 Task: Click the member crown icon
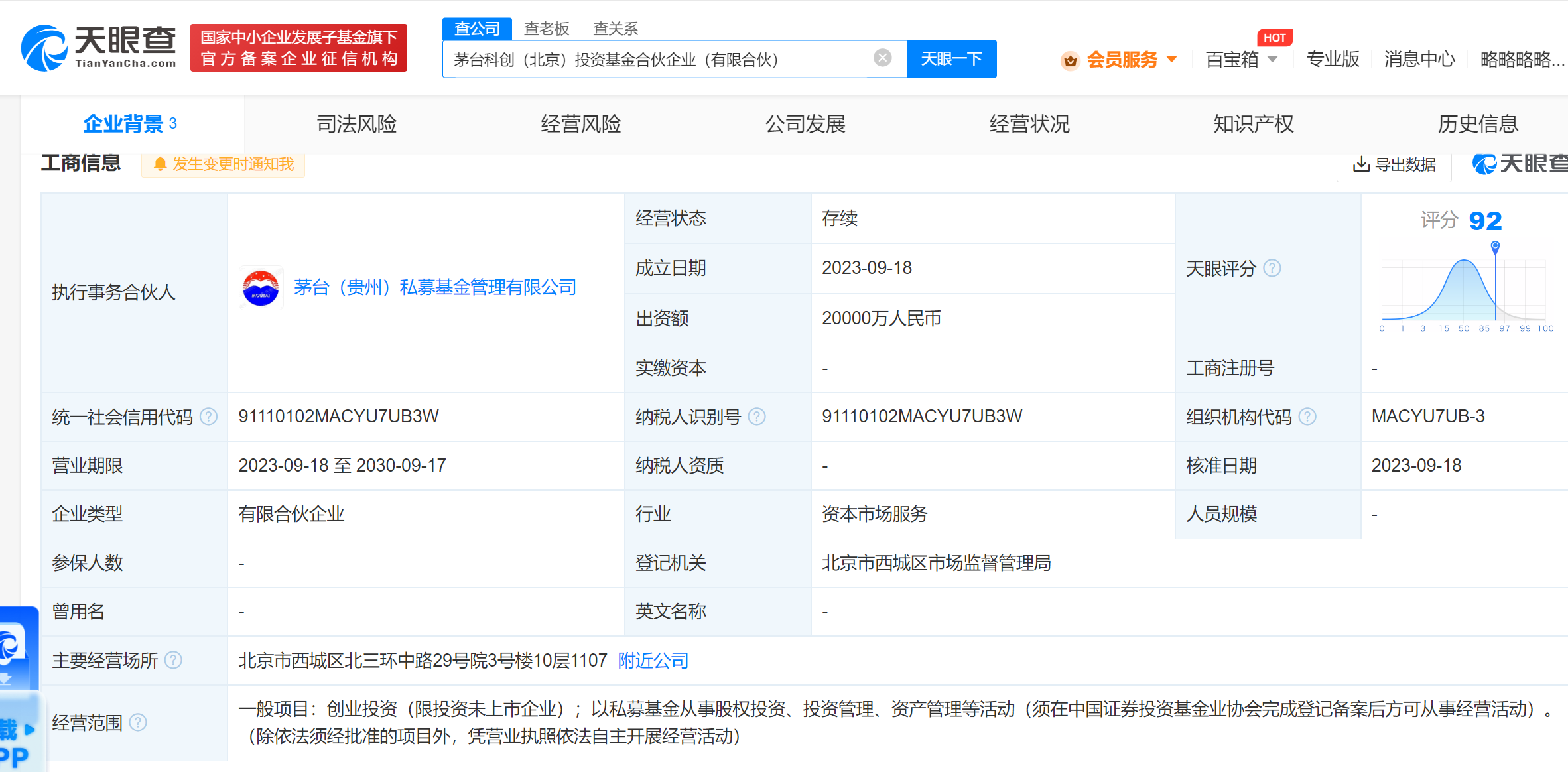click(1069, 60)
